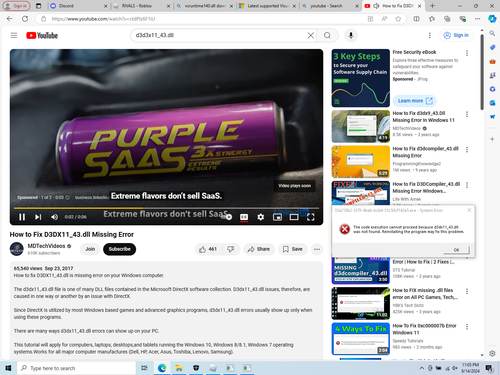The image size is (500, 375).
Task: Open video player settings gear
Action: click(x=261, y=217)
